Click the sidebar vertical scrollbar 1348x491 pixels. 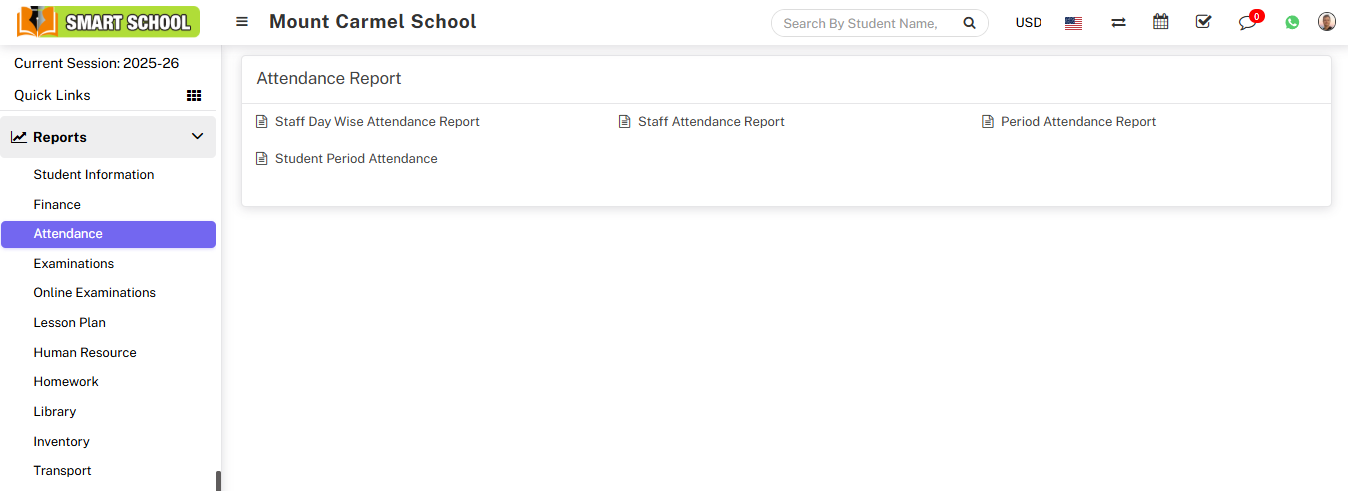pyautogui.click(x=218, y=480)
